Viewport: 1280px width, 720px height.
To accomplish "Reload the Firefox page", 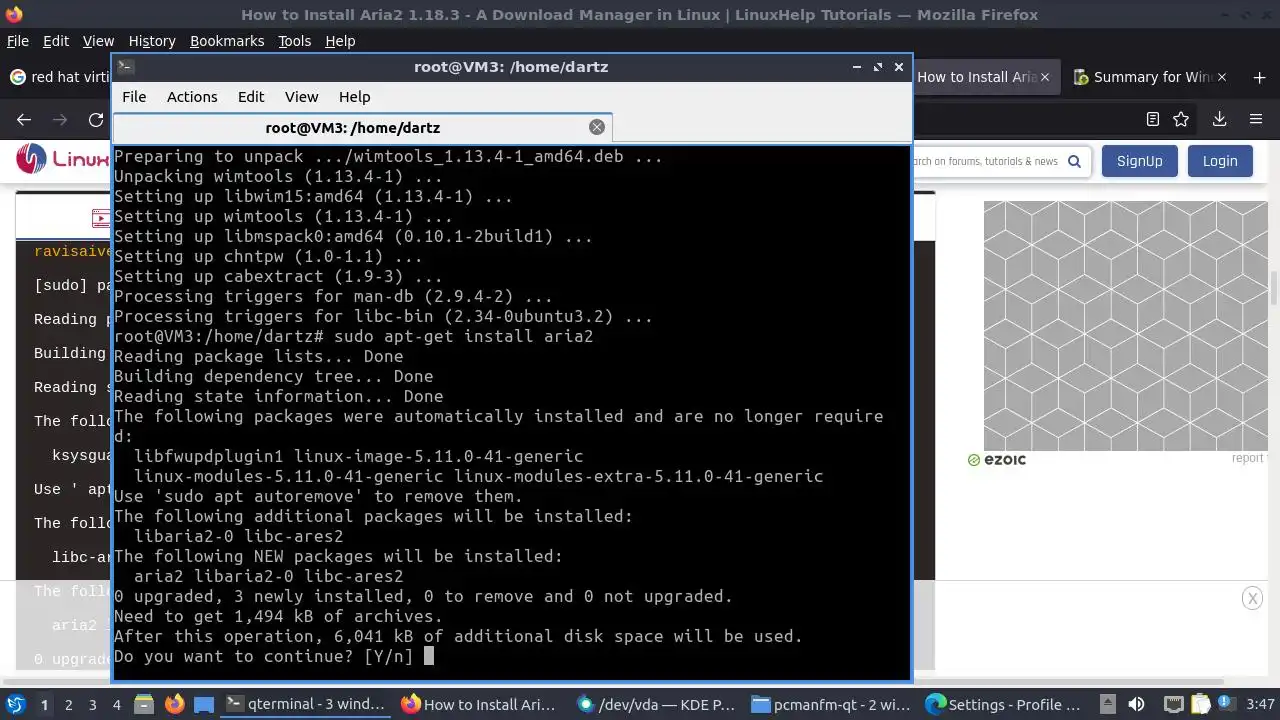I will (x=96, y=119).
